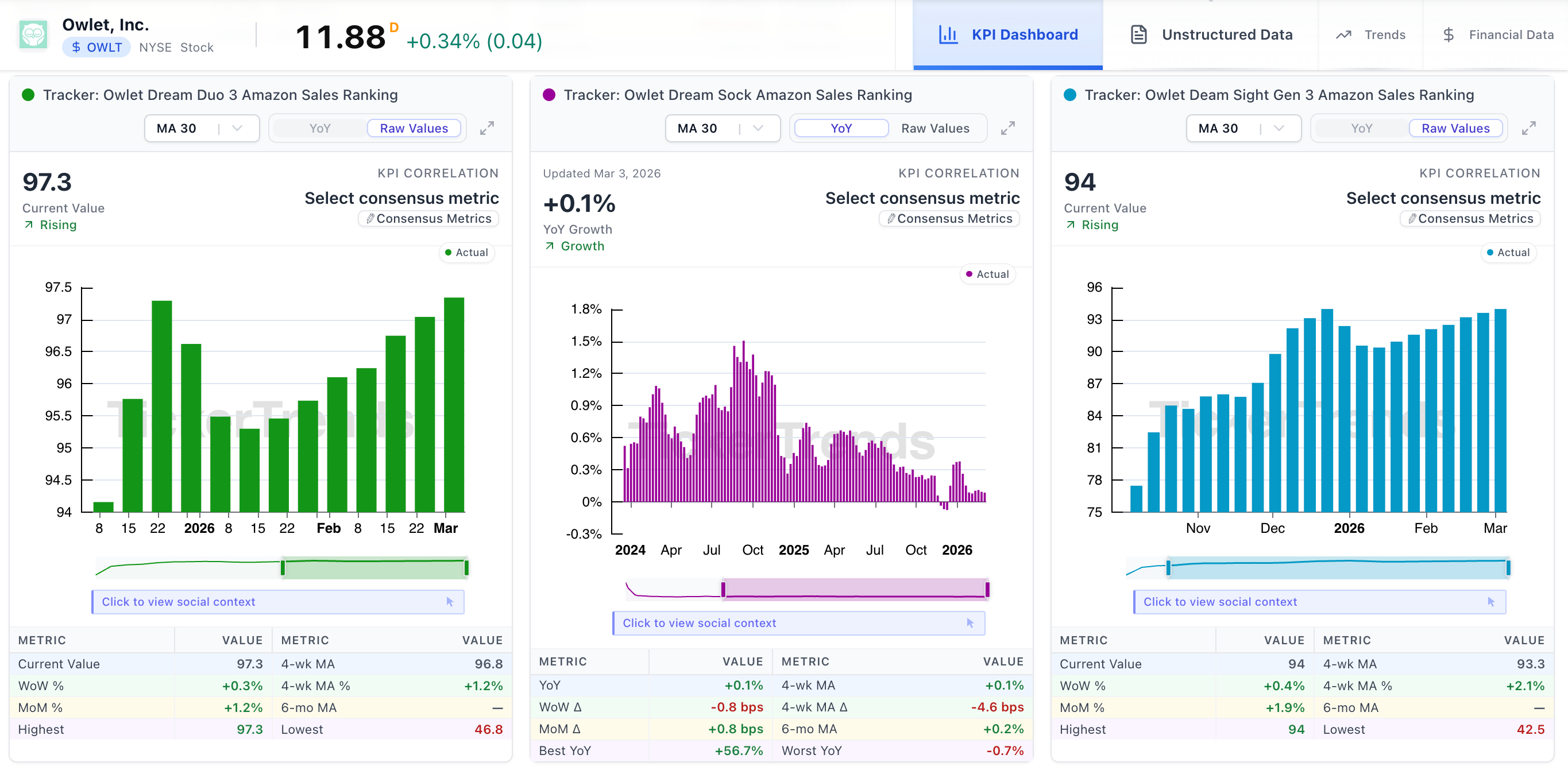Click the Trends arrow icon
The image size is (1568, 774).
tap(1343, 34)
